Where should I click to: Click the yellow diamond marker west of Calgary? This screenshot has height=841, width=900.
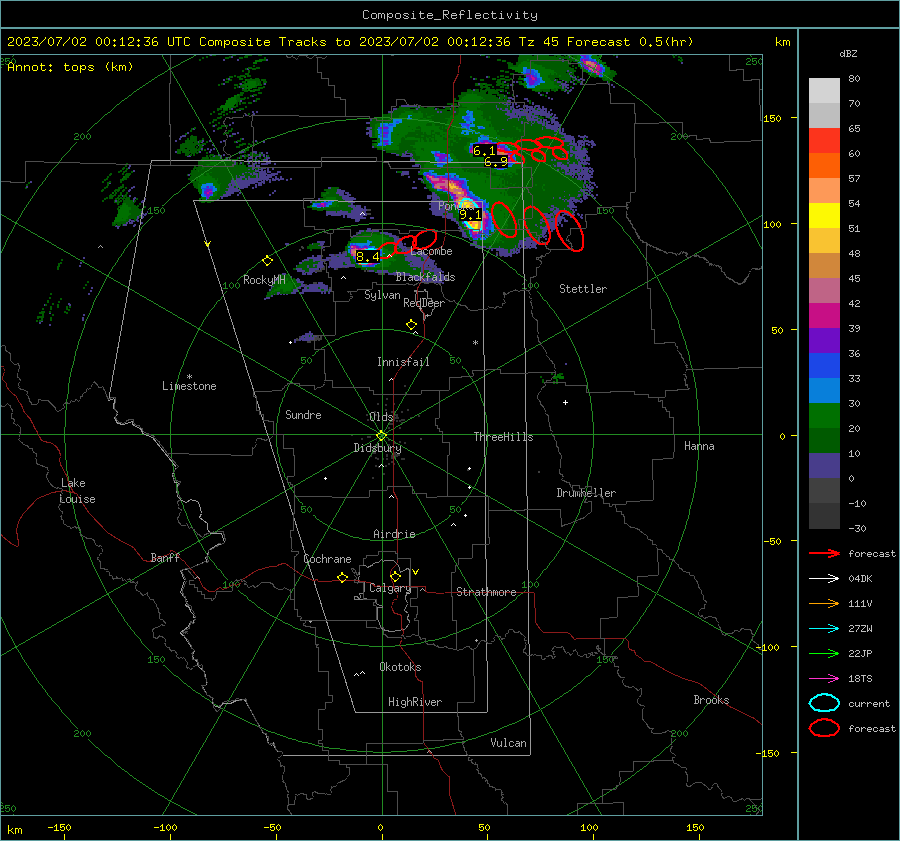pyautogui.click(x=343, y=578)
